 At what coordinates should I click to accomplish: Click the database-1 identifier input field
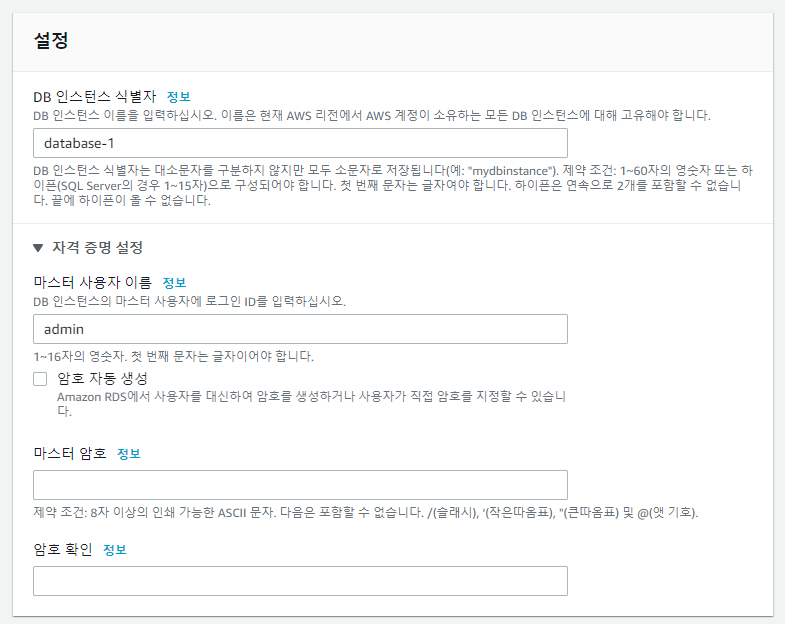[x=300, y=143]
